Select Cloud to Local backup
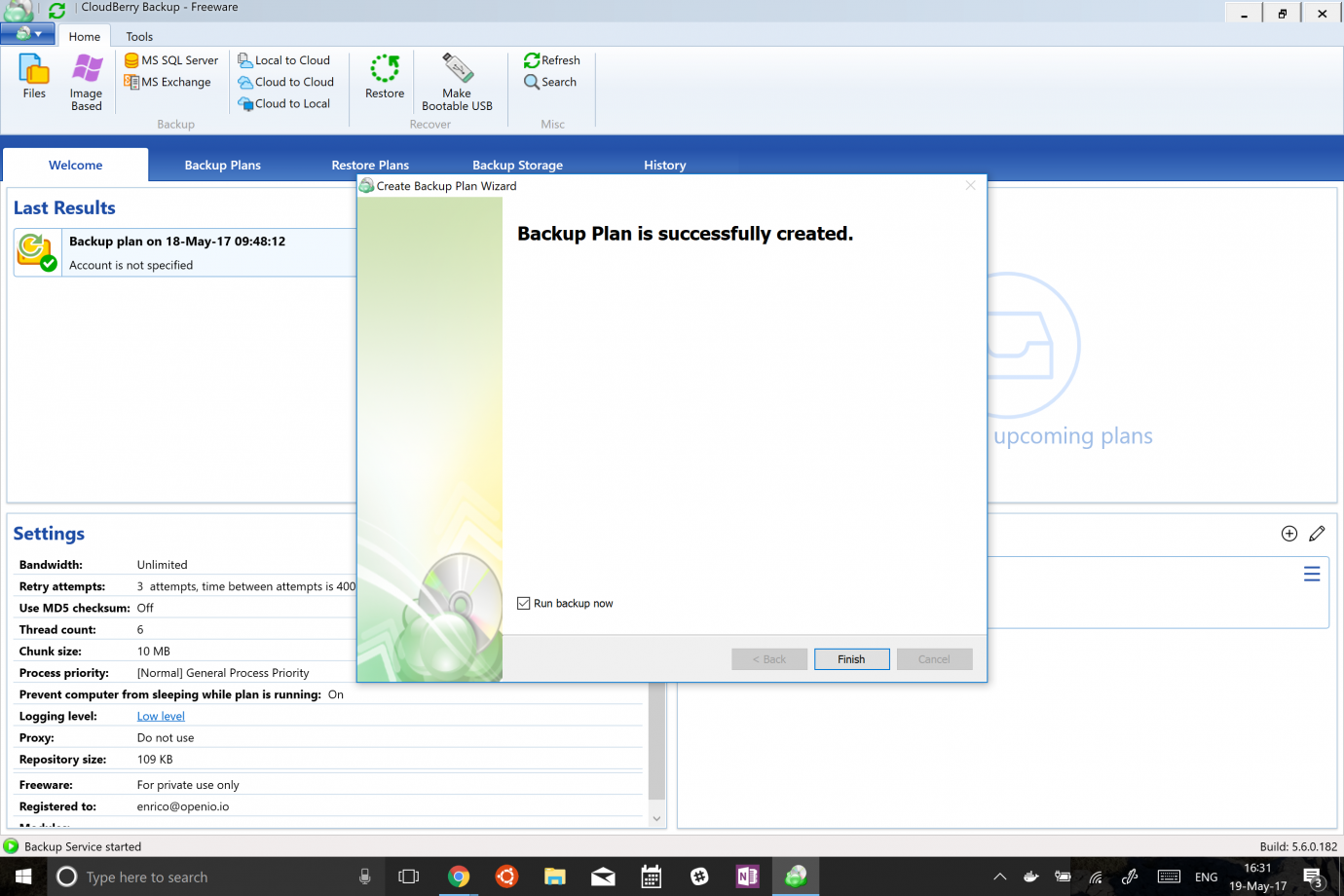Image resolution: width=1344 pixels, height=896 pixels. tap(284, 103)
